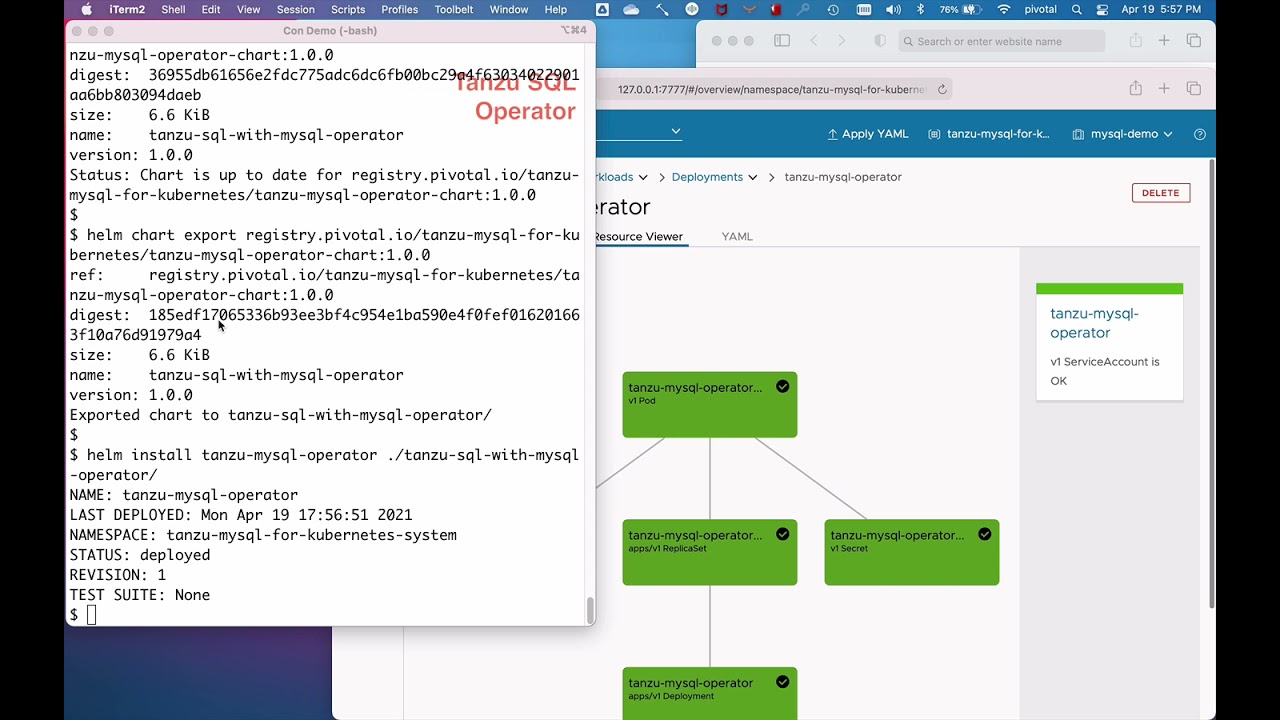Open the tanzu-mysql-for-k... namespace selector
Image resolution: width=1280 pixels, height=720 pixels.
pyautogui.click(x=989, y=134)
